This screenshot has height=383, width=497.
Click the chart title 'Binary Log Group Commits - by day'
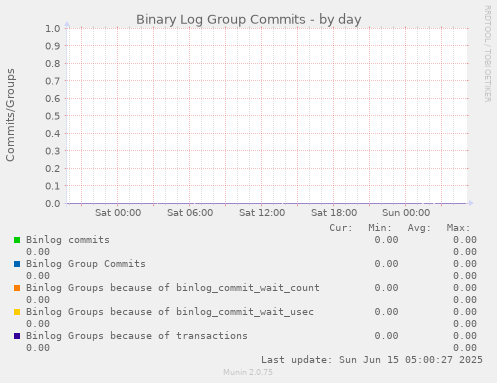(x=249, y=20)
